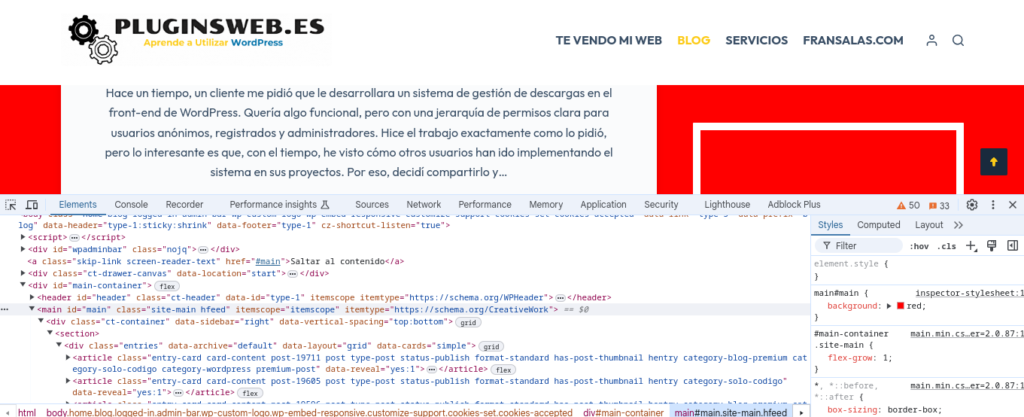Switch to the Layout styles tab
Screen dimensions: 1024x417
click(x=929, y=225)
